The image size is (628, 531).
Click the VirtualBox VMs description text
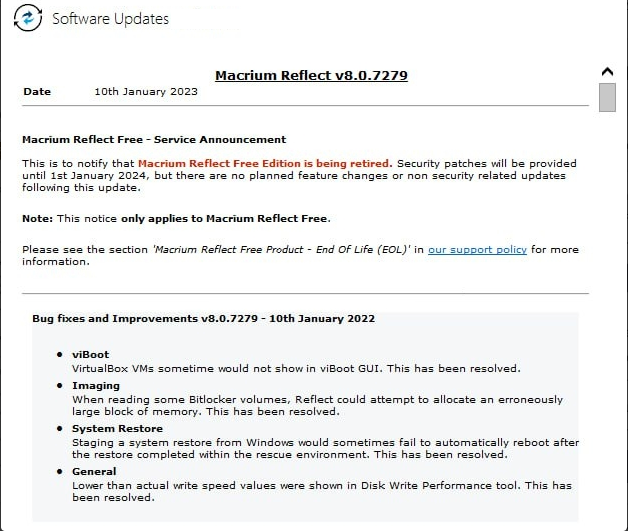point(296,368)
